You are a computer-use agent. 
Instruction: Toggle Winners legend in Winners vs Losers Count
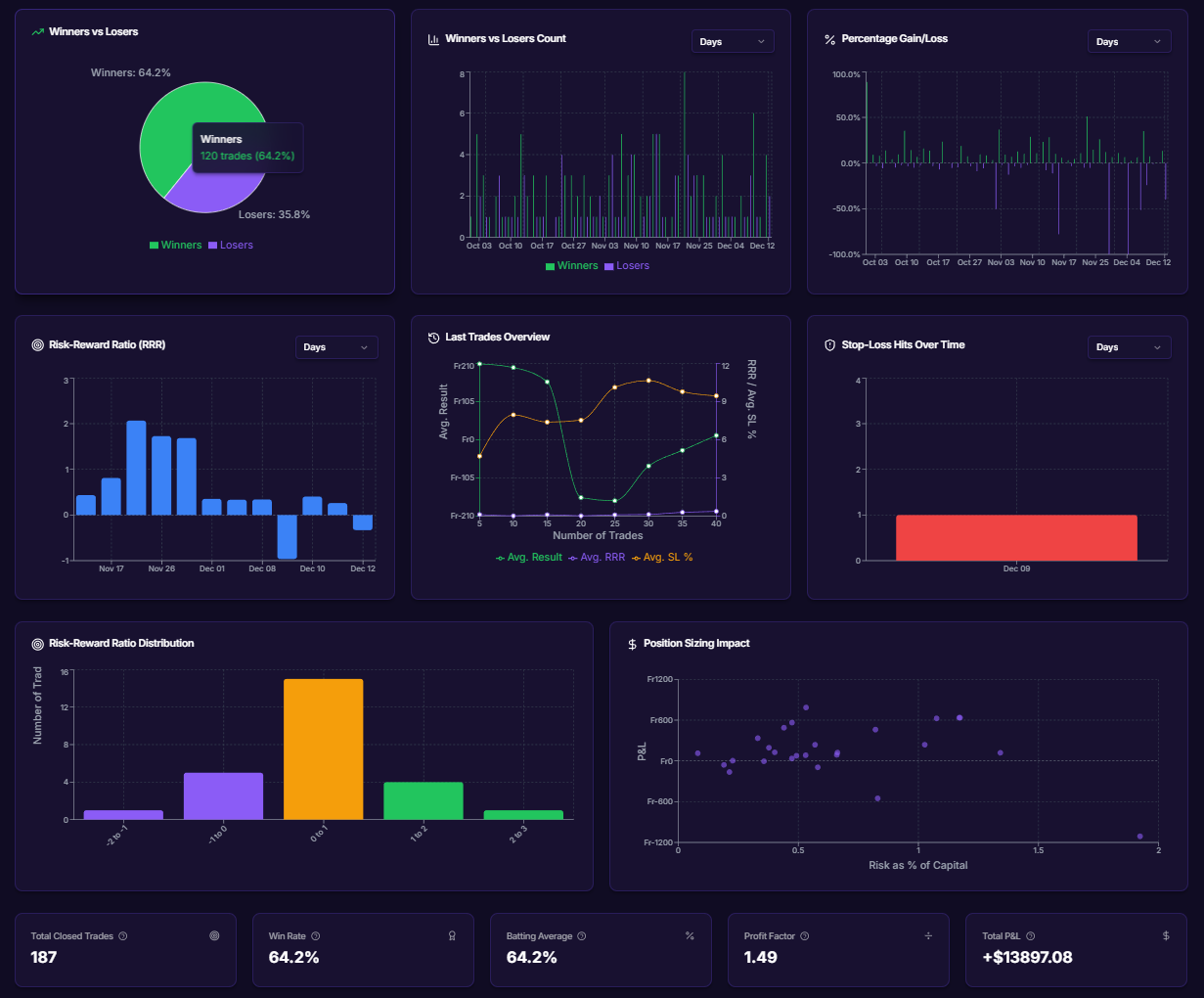[x=571, y=266]
